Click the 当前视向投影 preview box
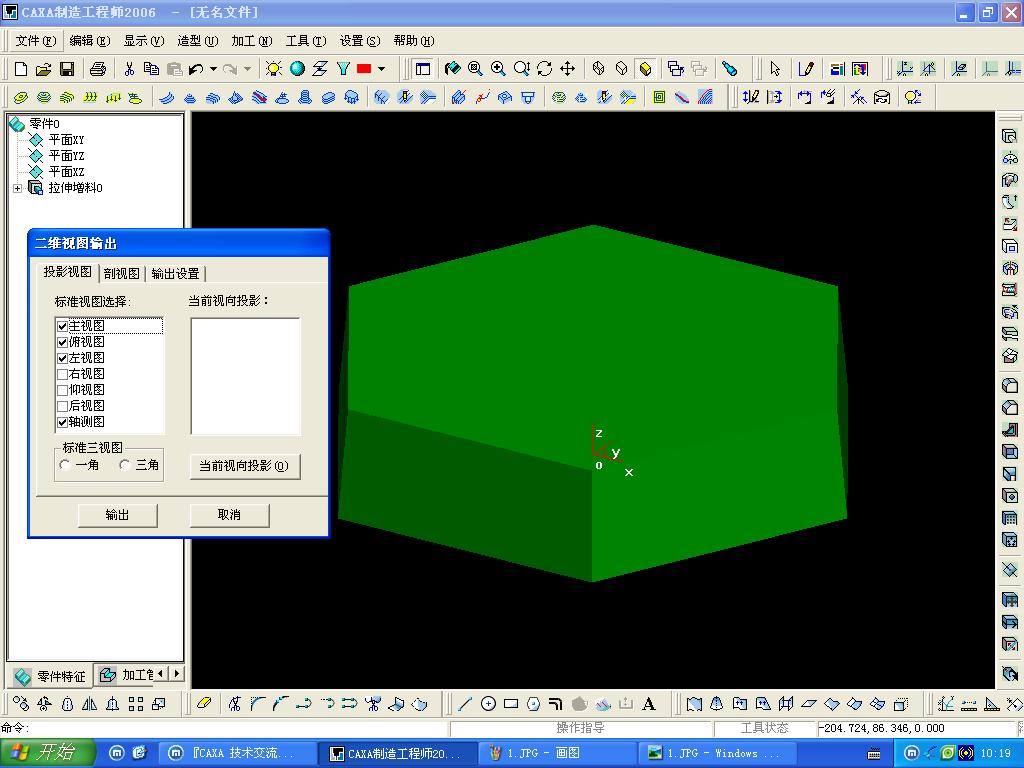The width and height of the screenshot is (1024, 768). point(246,376)
